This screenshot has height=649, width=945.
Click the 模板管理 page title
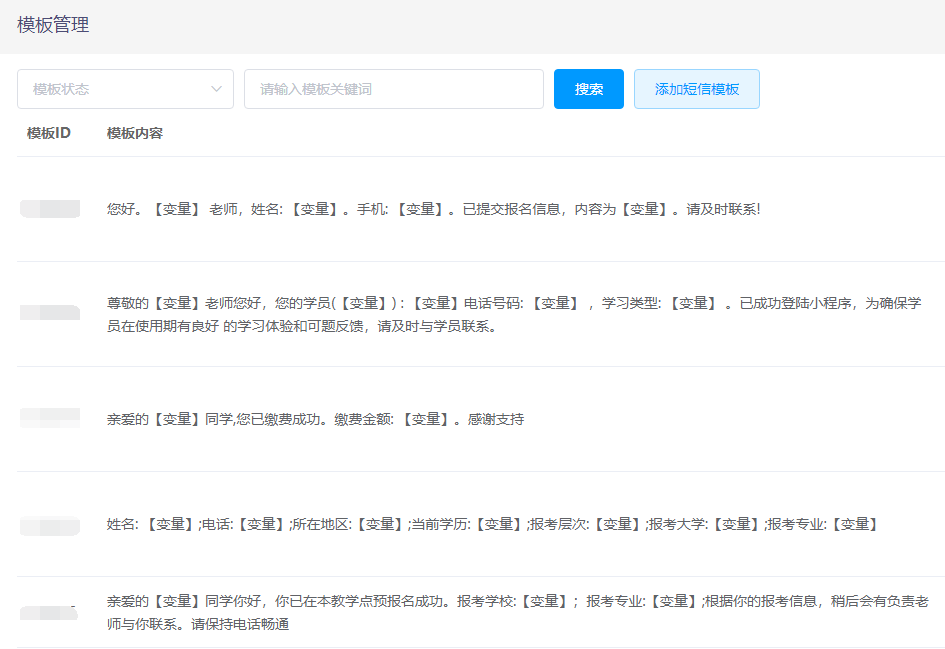click(53, 25)
